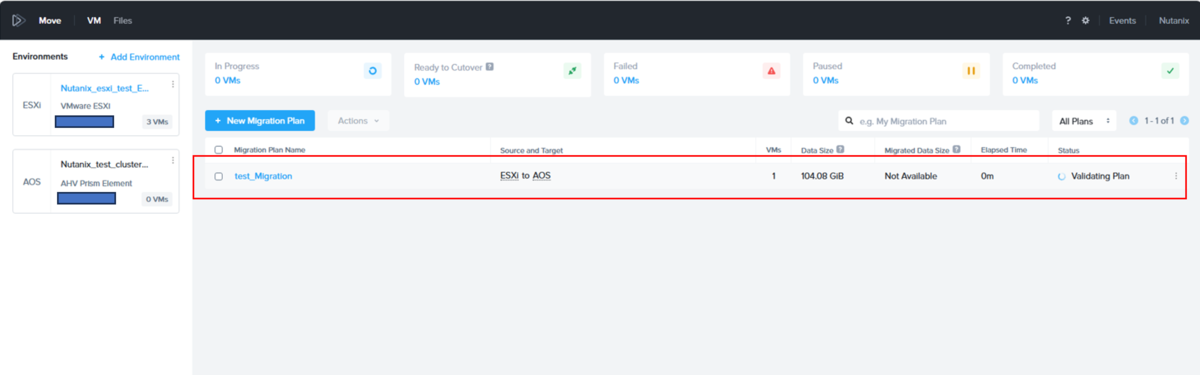Click AOS target in test_Migration row
Viewport: 1200px width, 375px height.
tap(541, 176)
